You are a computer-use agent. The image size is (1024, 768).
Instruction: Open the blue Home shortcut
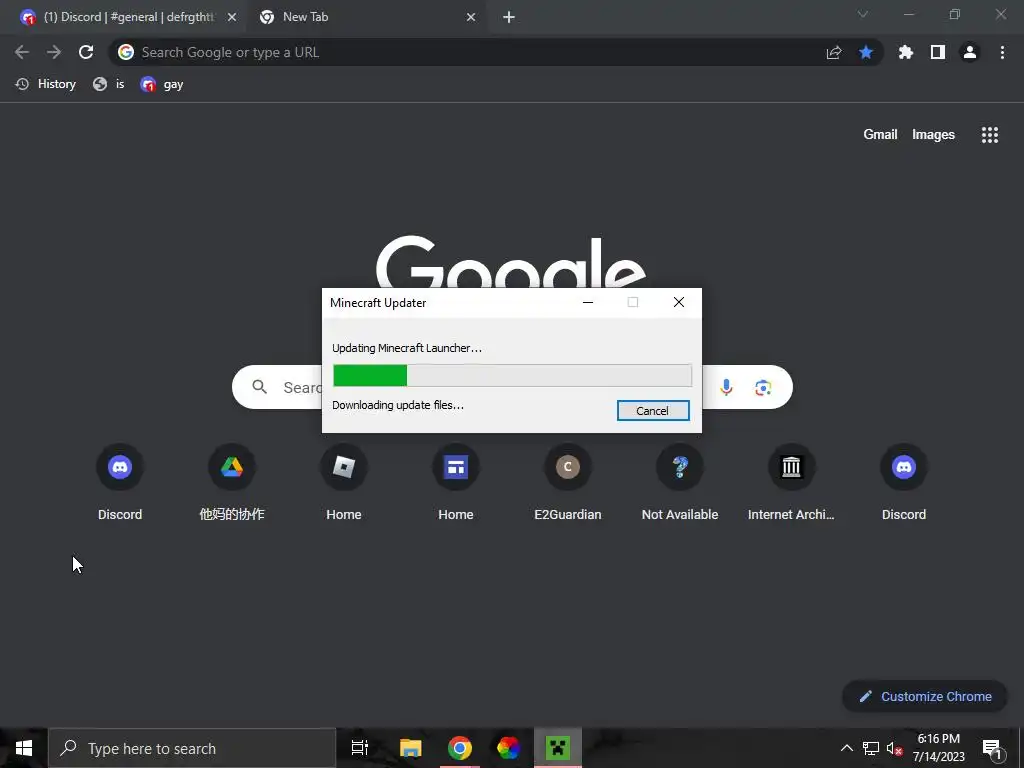(456, 481)
